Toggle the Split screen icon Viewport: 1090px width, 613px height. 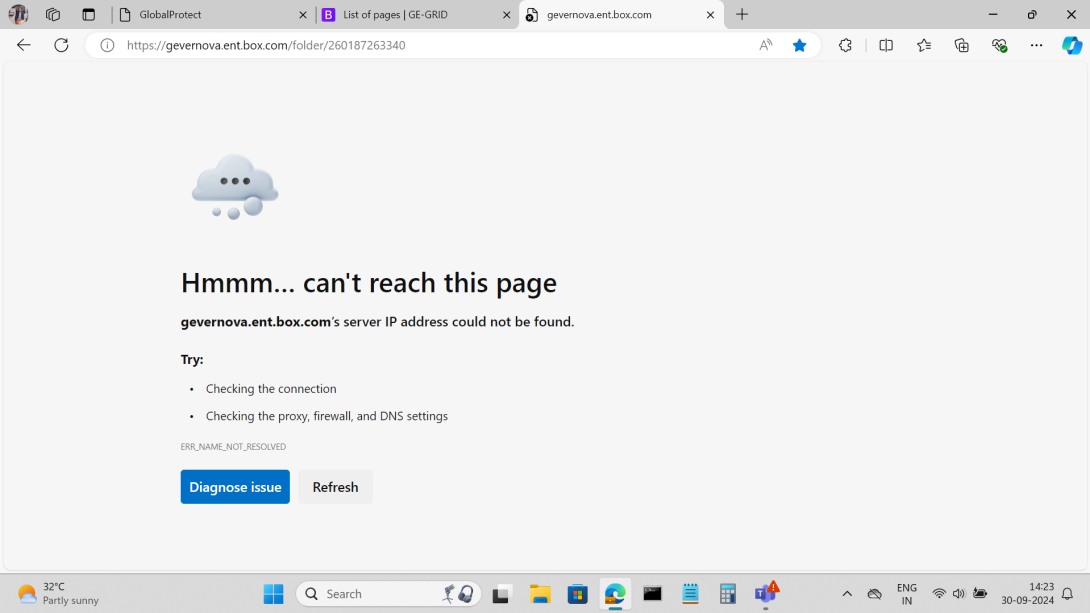pyautogui.click(x=886, y=45)
